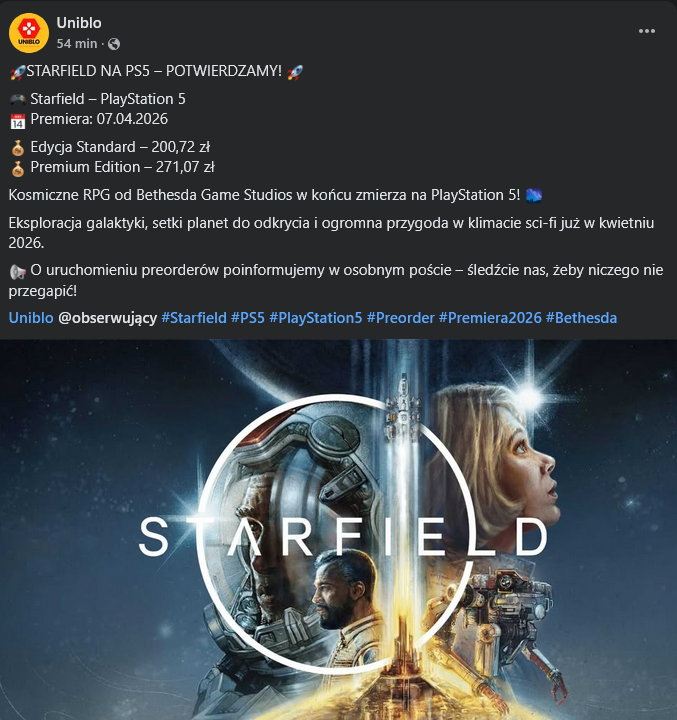Click the calendar emoji beside Premiera date

[17, 121]
